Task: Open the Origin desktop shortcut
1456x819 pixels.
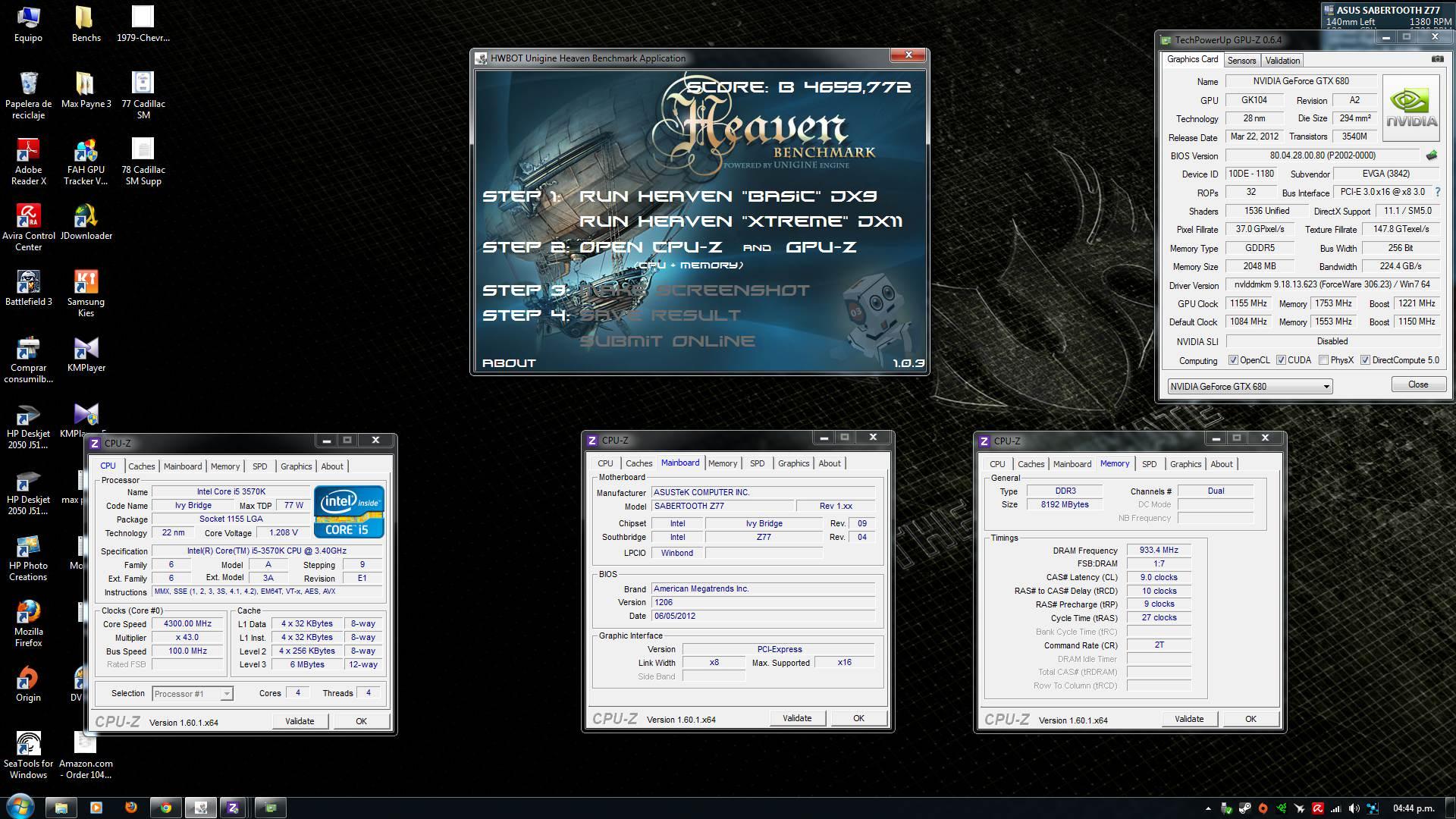Action: click(28, 684)
